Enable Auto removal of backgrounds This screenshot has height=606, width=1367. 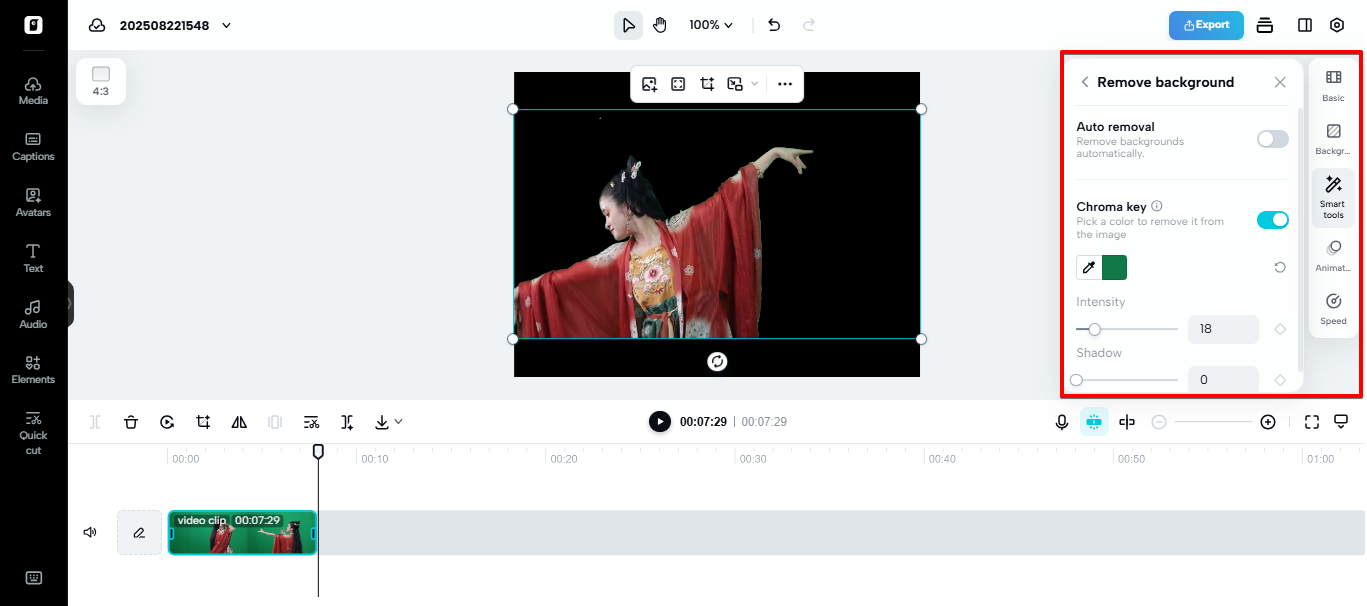[1272, 138]
